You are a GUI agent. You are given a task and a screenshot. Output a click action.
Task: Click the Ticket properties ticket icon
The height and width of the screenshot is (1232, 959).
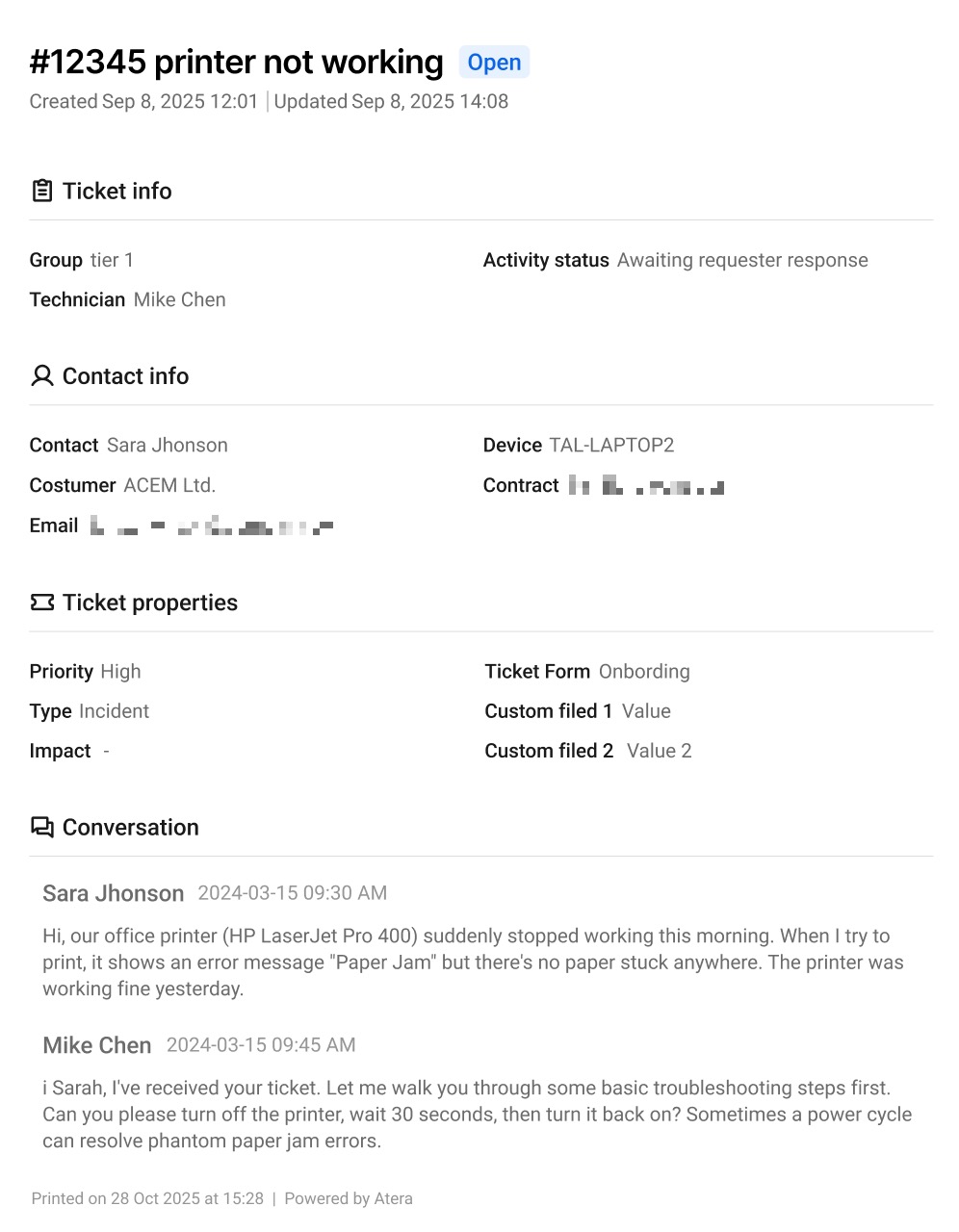(42, 603)
